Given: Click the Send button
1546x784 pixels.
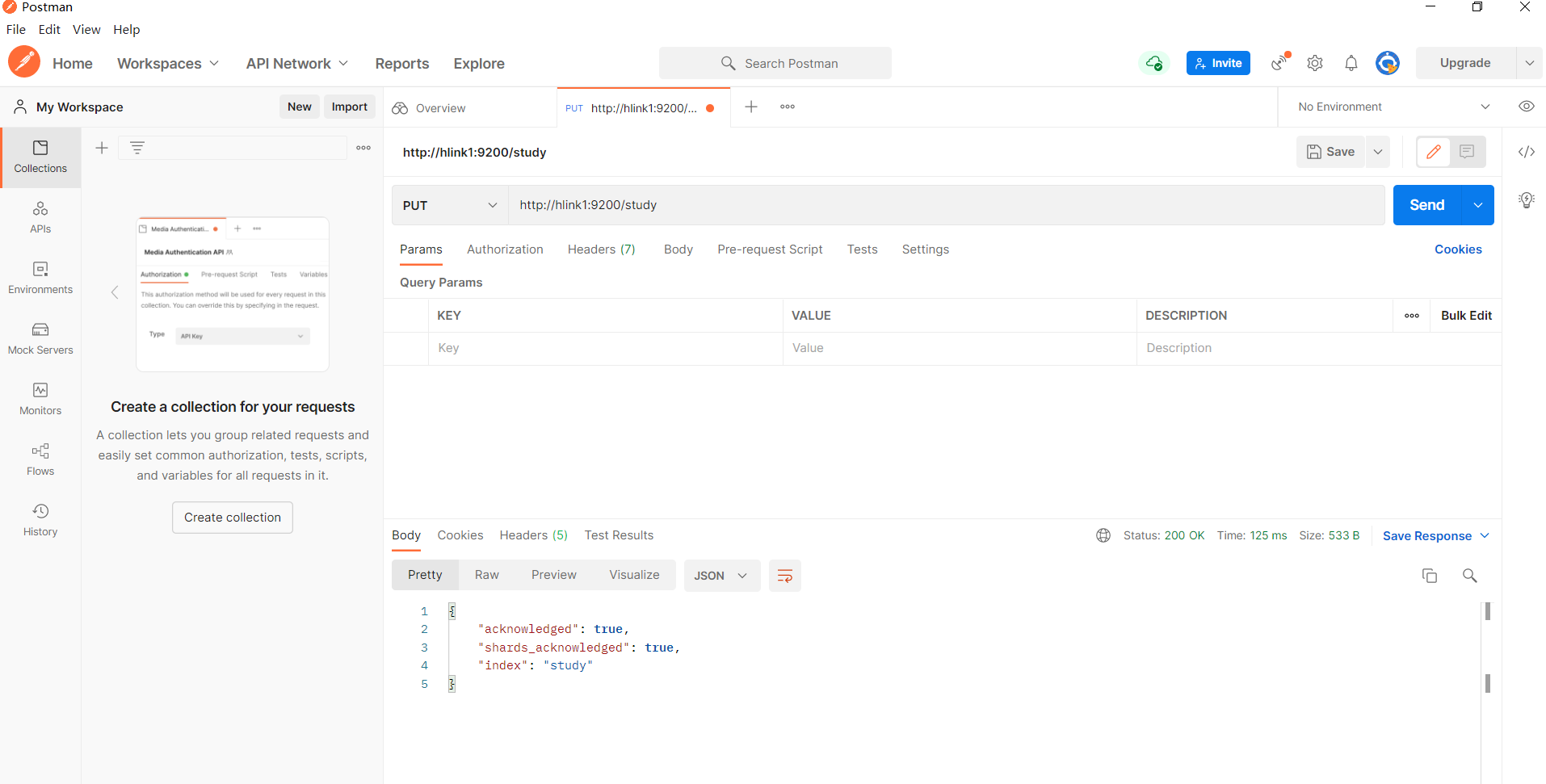Looking at the screenshot, I should tap(1426, 204).
